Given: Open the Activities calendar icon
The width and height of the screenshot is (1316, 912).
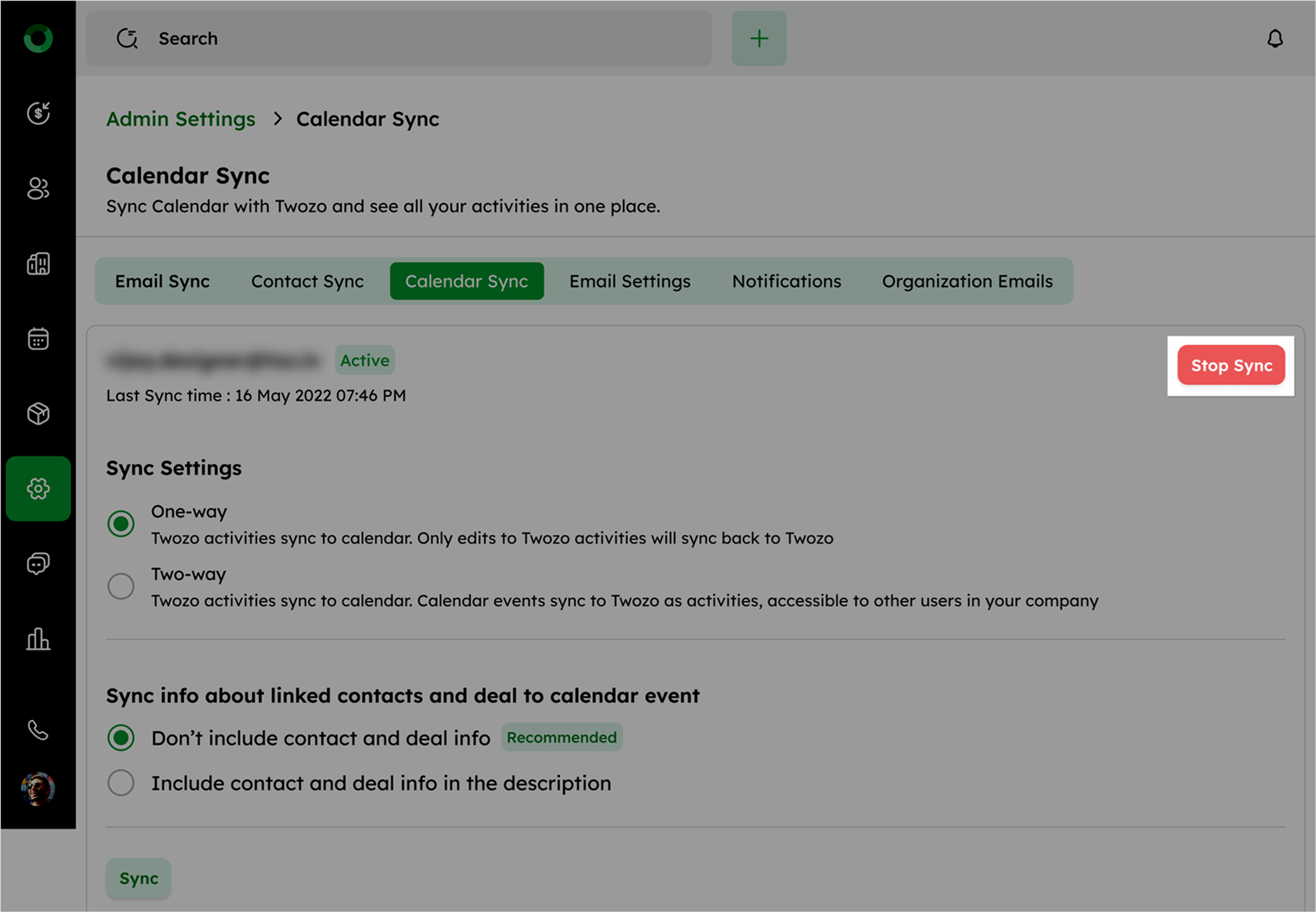Looking at the screenshot, I should pos(38,339).
